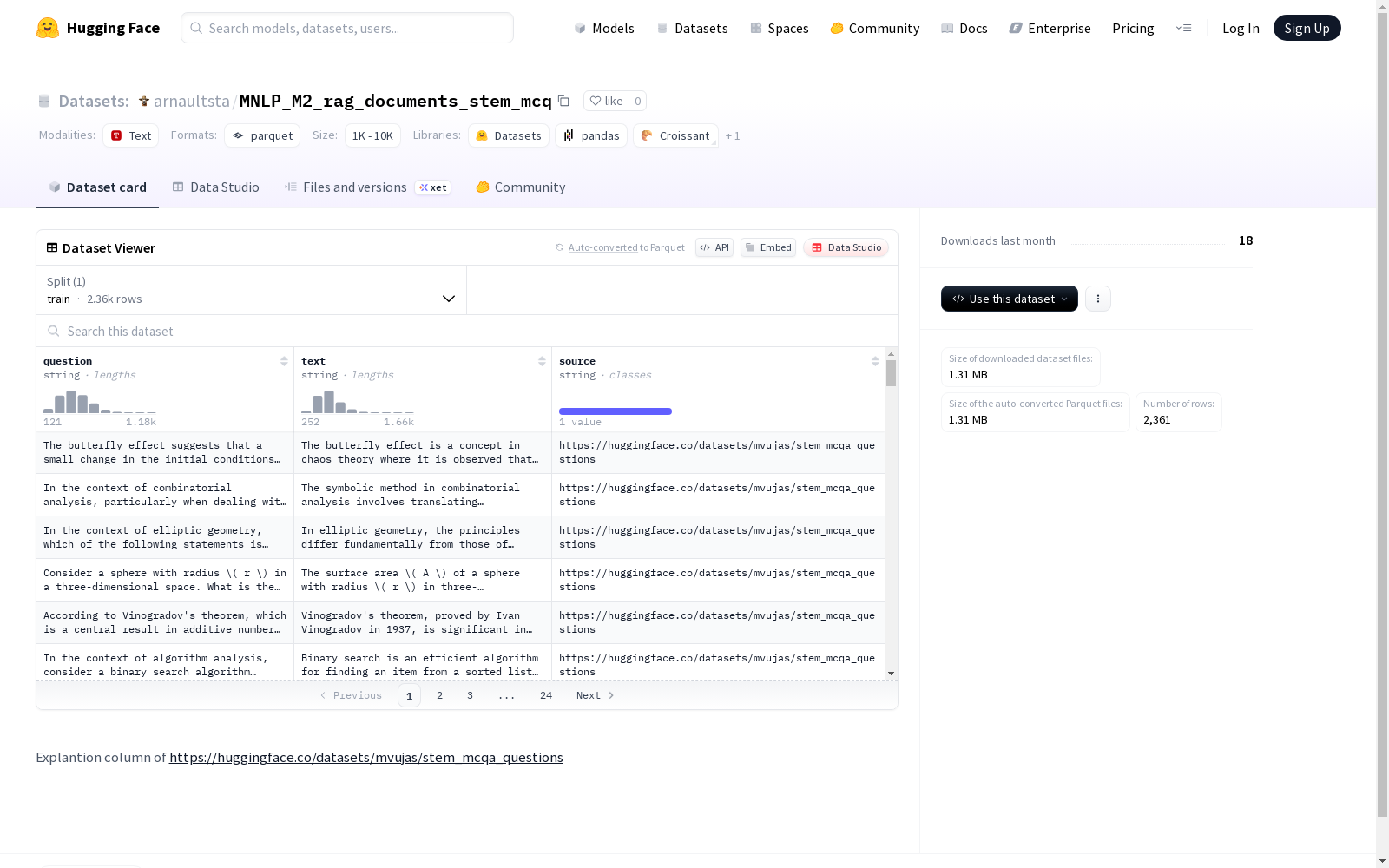1389x868 pixels.
Task: Click Log In
Action: point(1241,28)
